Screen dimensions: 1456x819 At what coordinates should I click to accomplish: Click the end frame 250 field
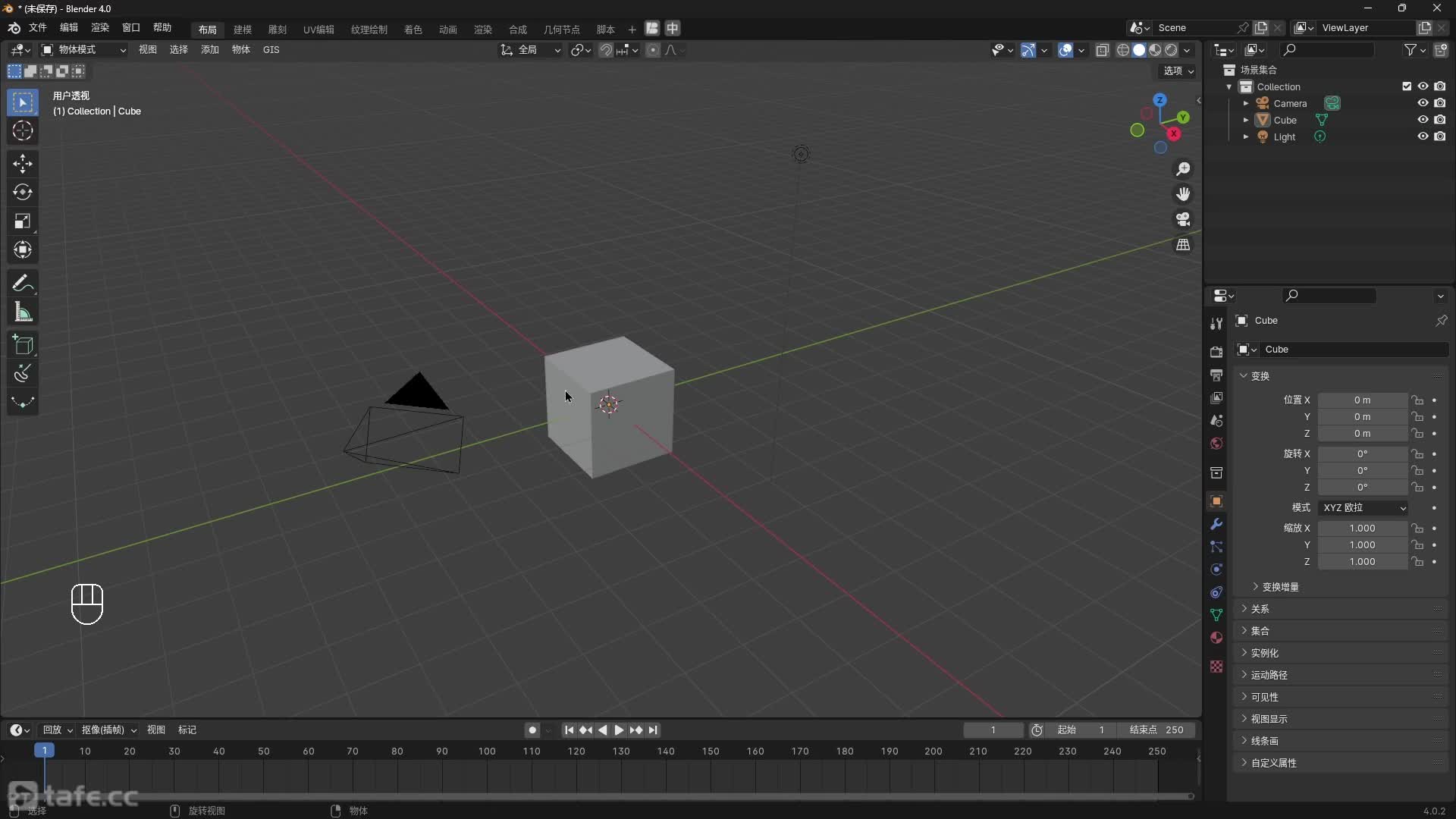pyautogui.click(x=1156, y=730)
